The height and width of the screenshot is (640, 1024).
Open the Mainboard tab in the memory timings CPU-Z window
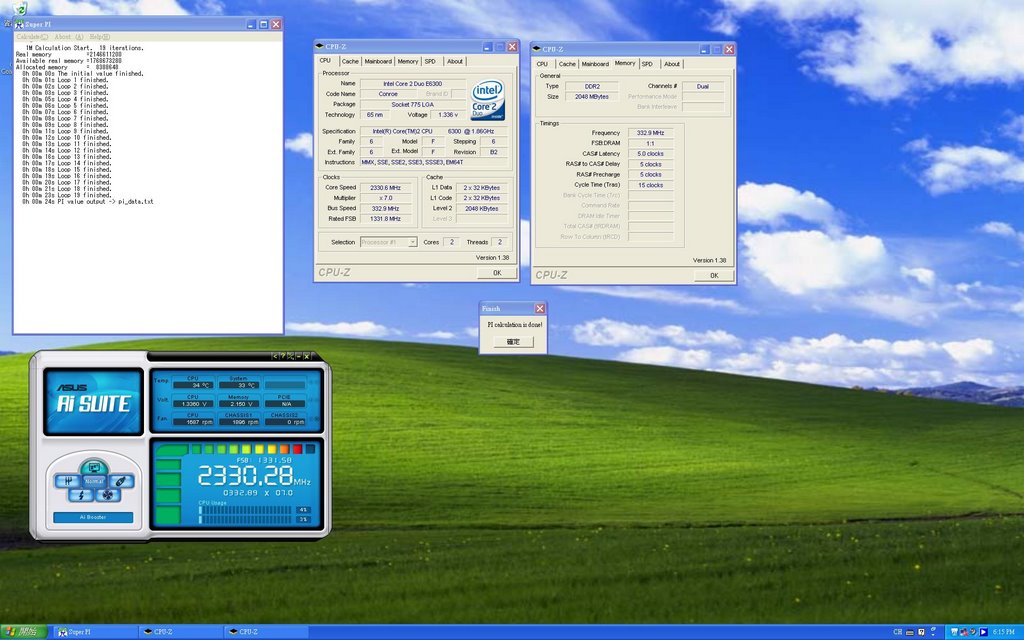pyautogui.click(x=595, y=64)
